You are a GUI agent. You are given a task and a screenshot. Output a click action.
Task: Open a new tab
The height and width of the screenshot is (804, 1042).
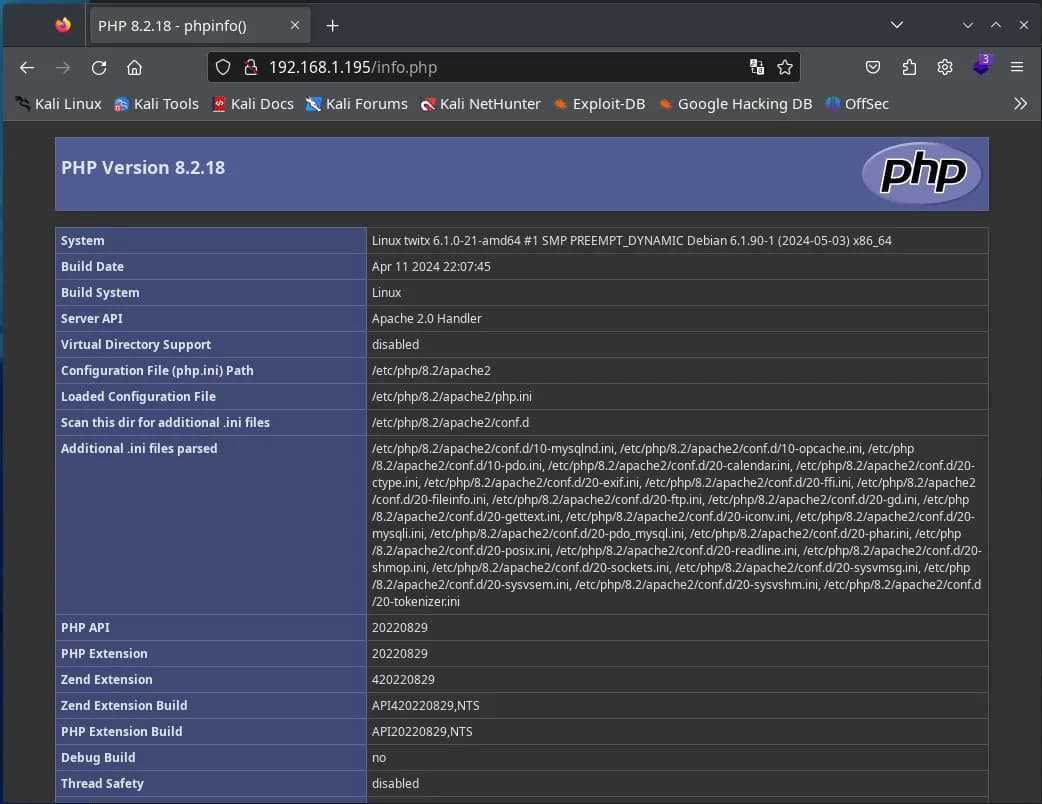332,26
